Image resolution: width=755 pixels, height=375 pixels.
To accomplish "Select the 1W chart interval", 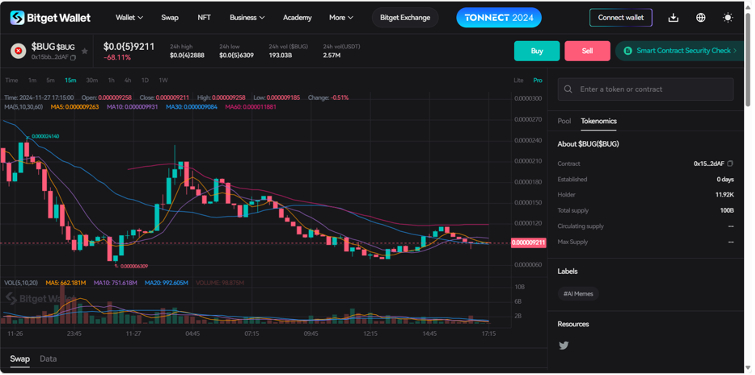I will [x=163, y=80].
